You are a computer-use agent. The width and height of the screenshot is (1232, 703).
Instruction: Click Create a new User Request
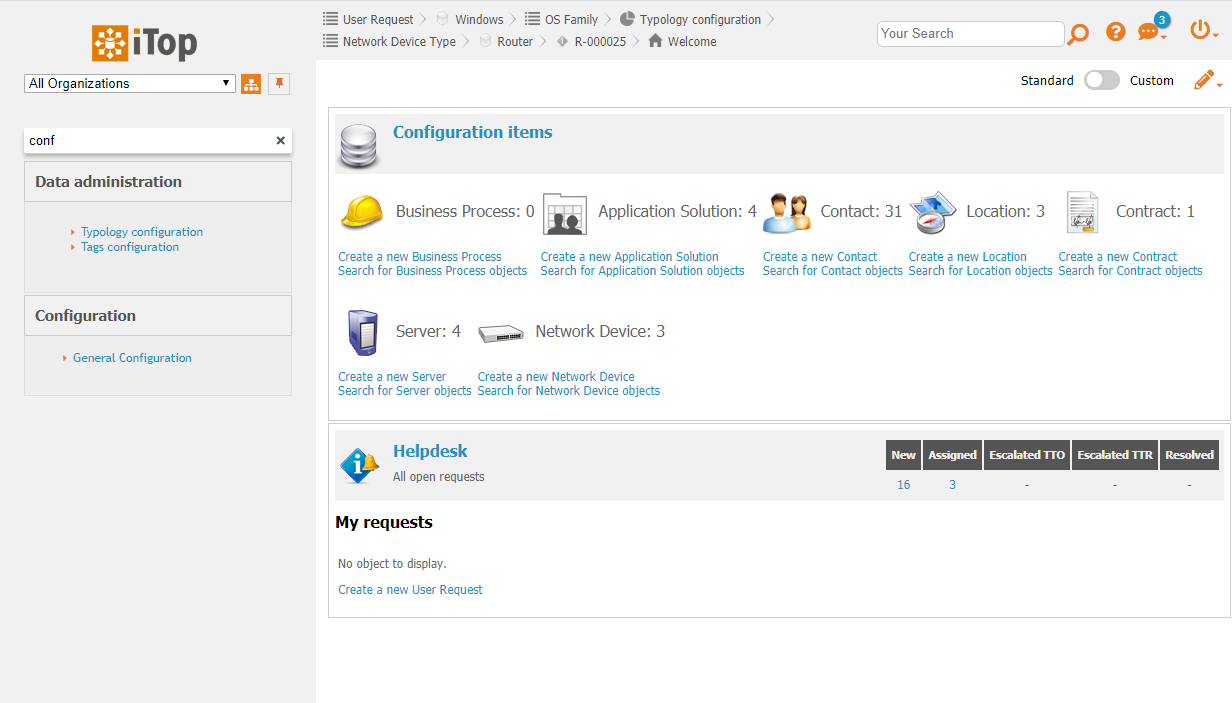[x=410, y=590]
